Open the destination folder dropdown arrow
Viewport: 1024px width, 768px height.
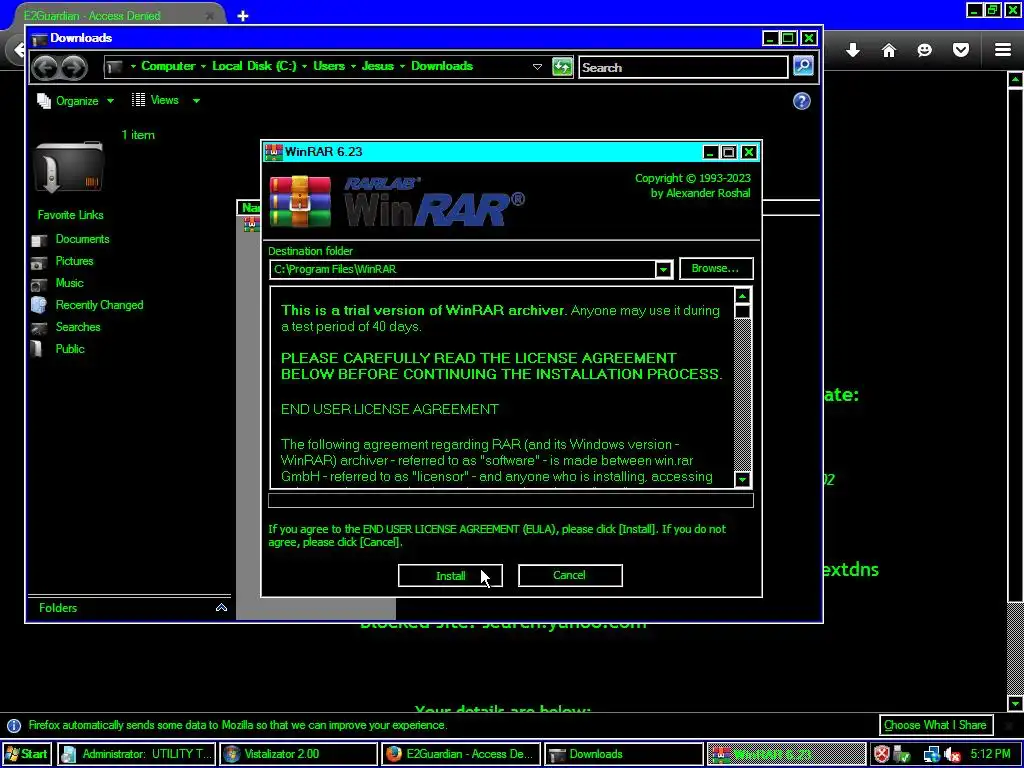(663, 269)
